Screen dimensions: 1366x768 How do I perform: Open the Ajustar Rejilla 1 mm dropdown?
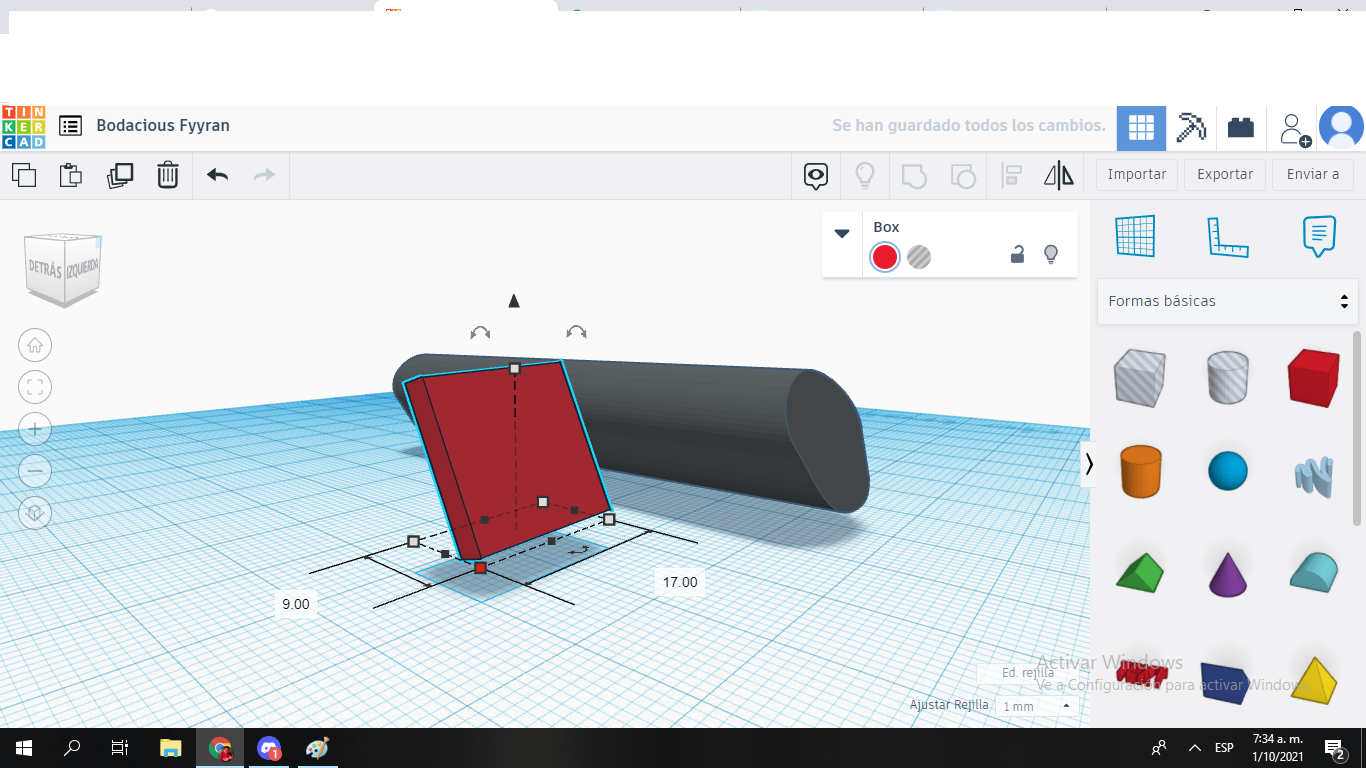pyautogui.click(x=1036, y=706)
